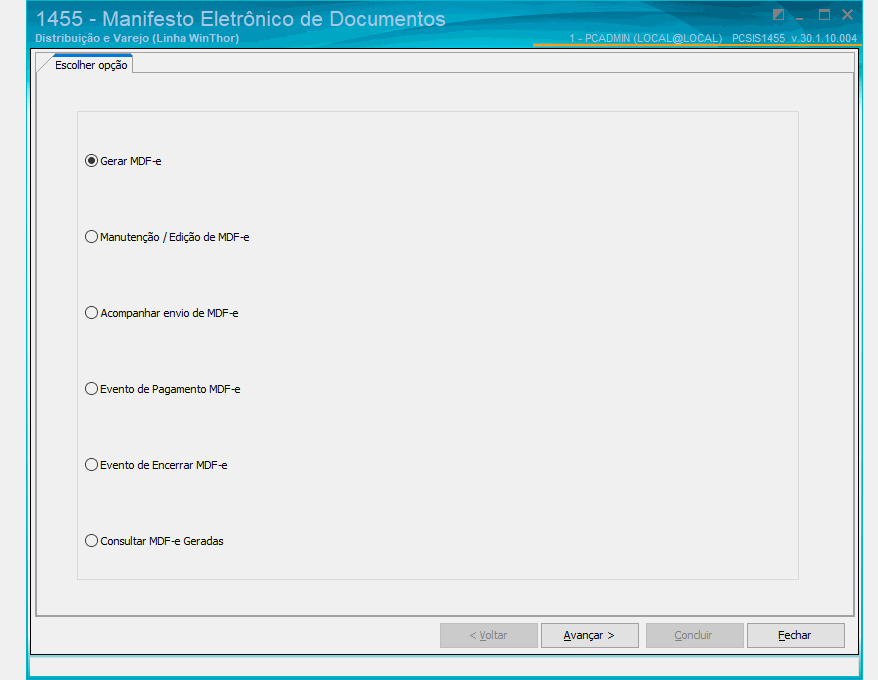Viewport: 878px width, 680px height.
Task: Click the diagonal-arrow window icon in title bar
Action: click(778, 15)
